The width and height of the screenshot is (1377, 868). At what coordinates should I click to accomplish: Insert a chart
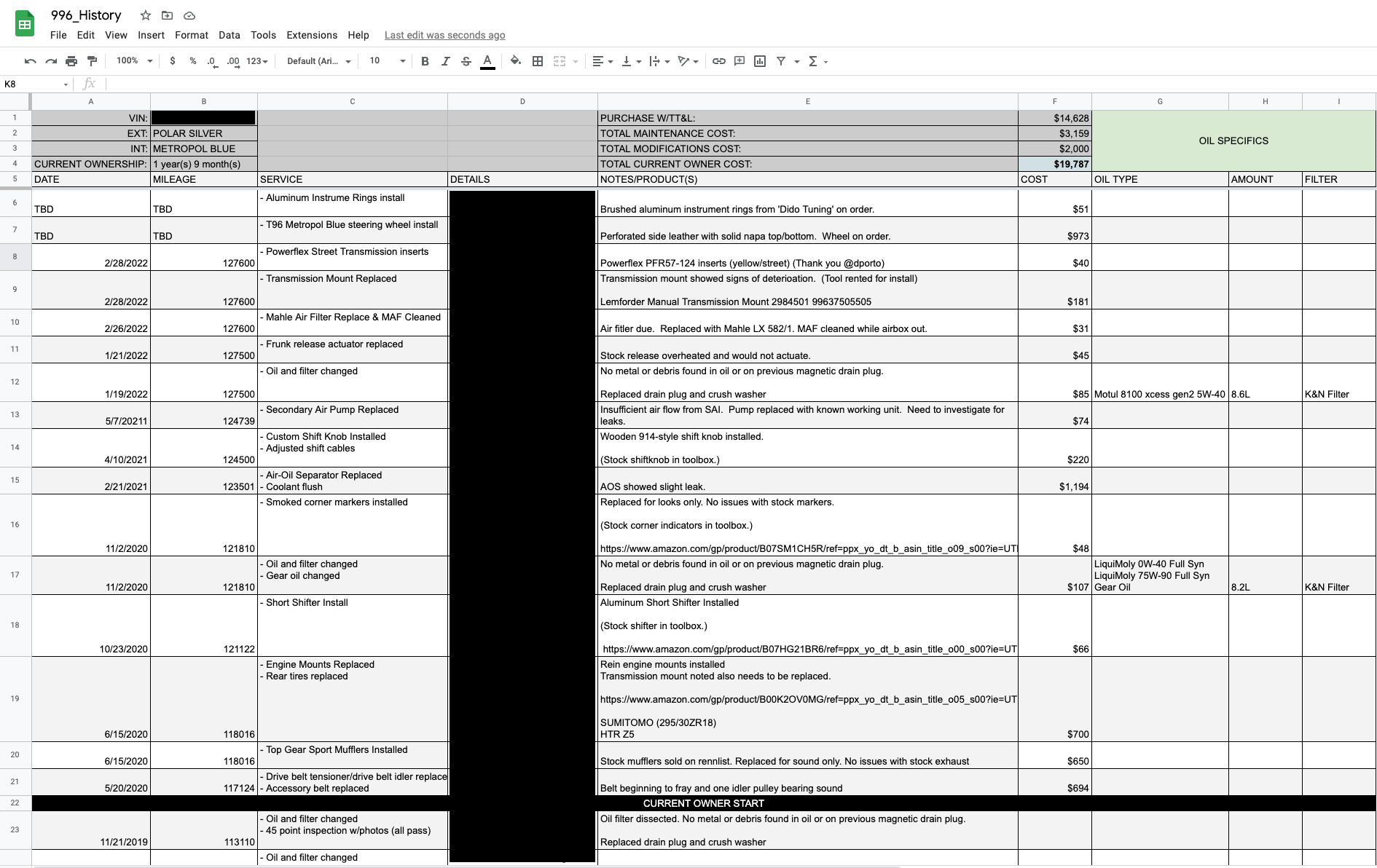point(760,61)
